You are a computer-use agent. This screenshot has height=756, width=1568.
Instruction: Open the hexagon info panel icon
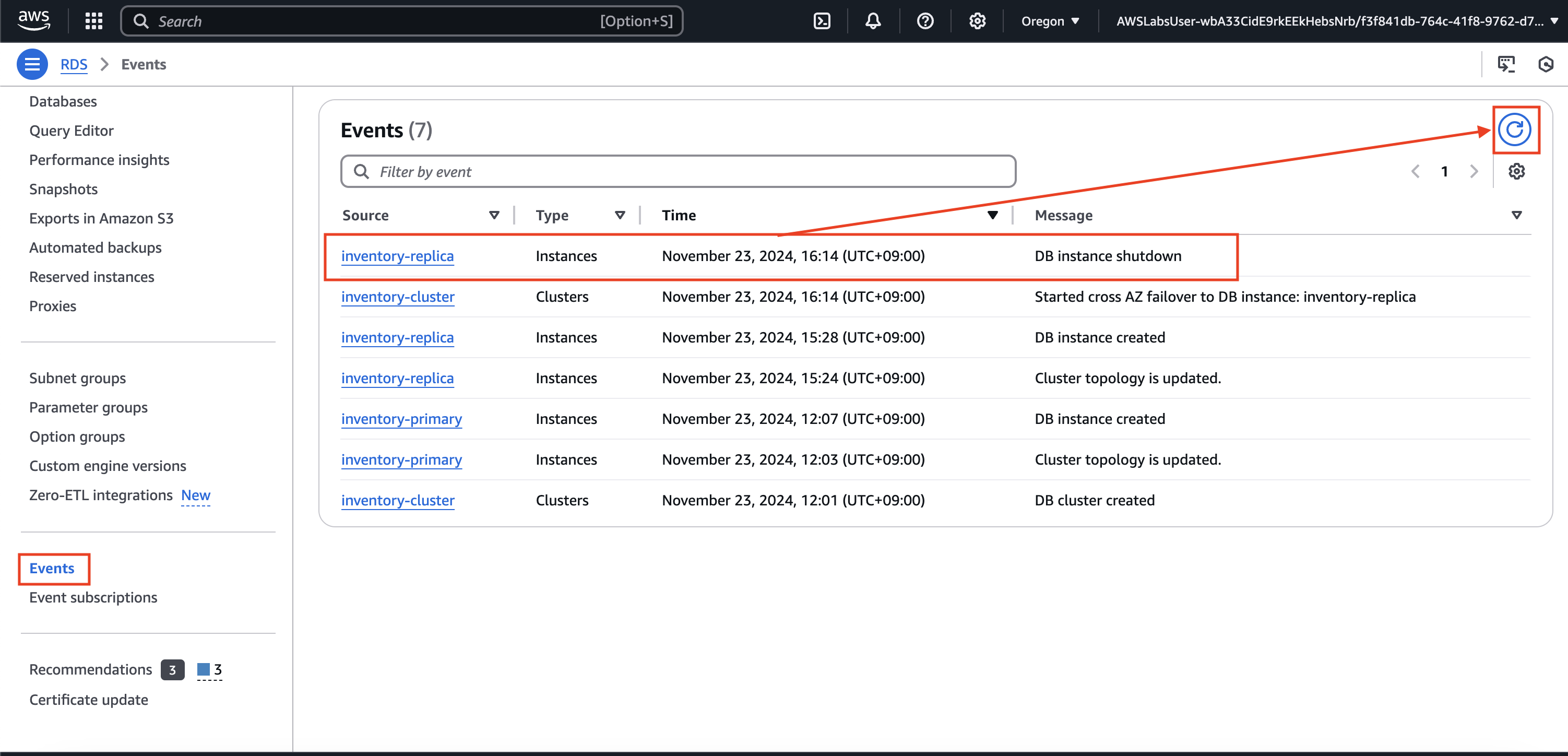pyautogui.click(x=1546, y=65)
